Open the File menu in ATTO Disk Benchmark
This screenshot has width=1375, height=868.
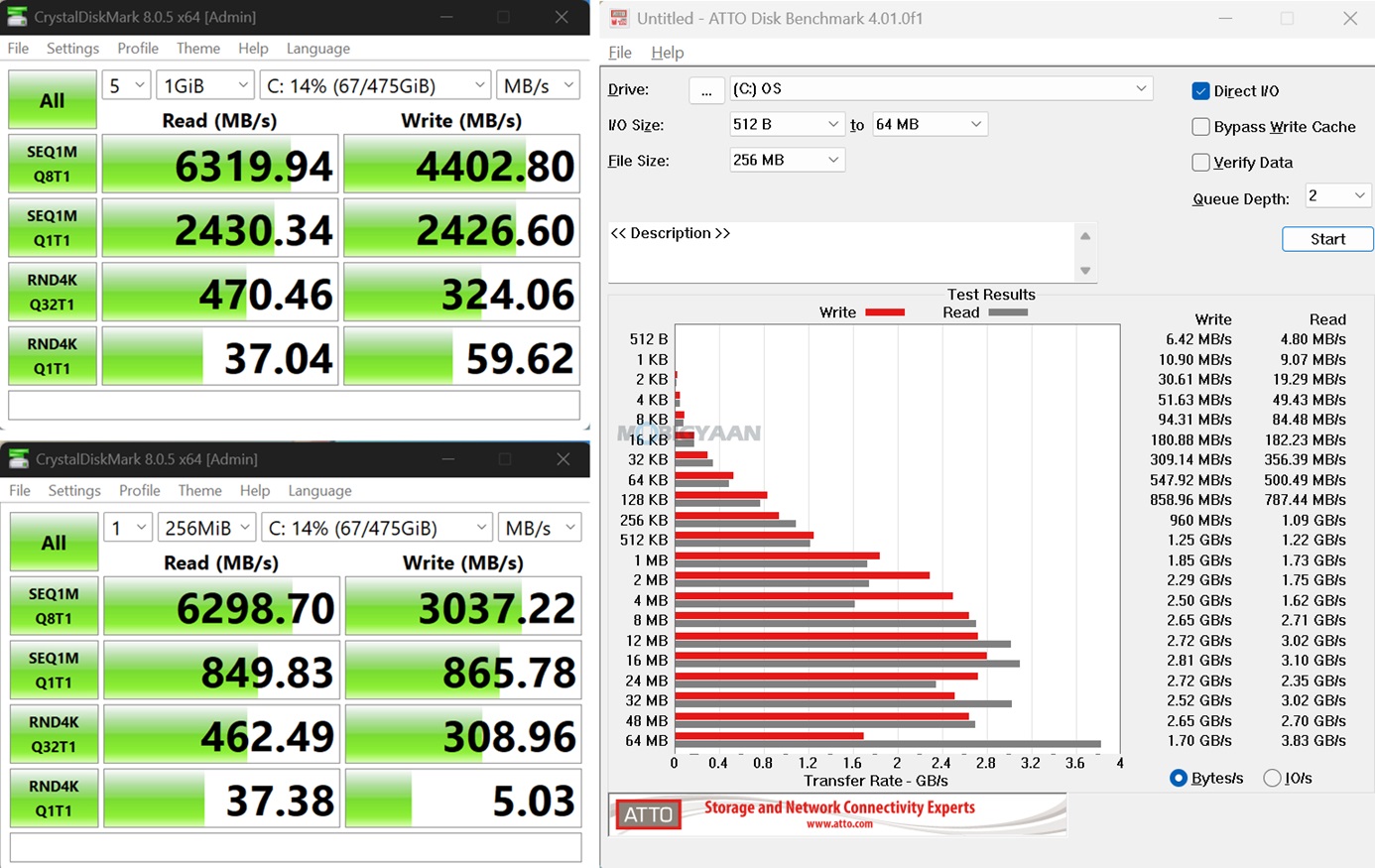(620, 53)
